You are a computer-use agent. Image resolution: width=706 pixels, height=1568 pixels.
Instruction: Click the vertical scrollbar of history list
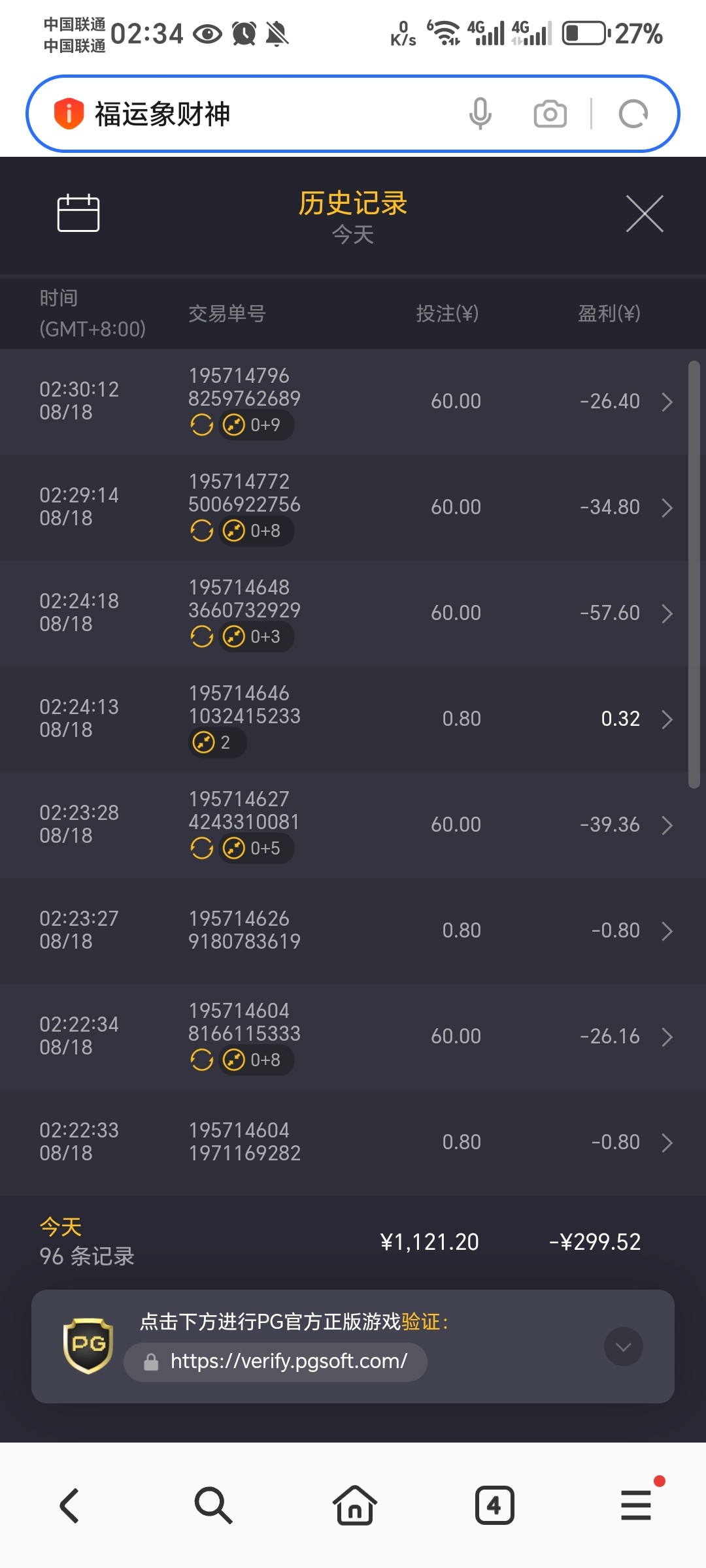pos(694,575)
